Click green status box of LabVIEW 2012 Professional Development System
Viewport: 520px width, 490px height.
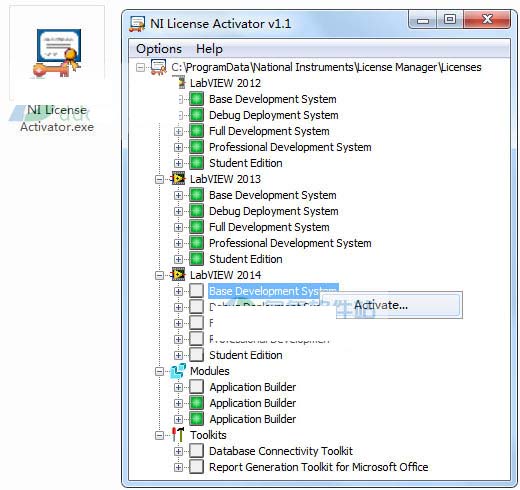196,147
